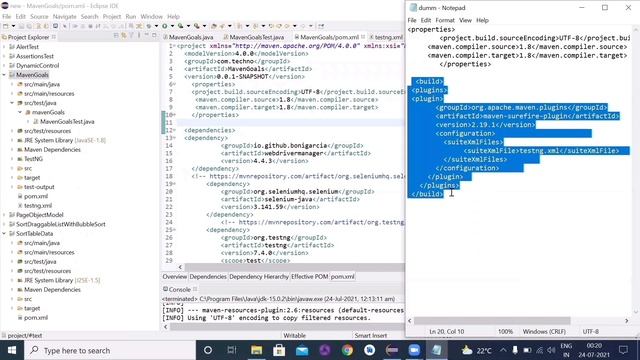This screenshot has height=360, width=640.
Task: Click the green Run toolbar icon
Action: pyautogui.click(x=164, y=26)
